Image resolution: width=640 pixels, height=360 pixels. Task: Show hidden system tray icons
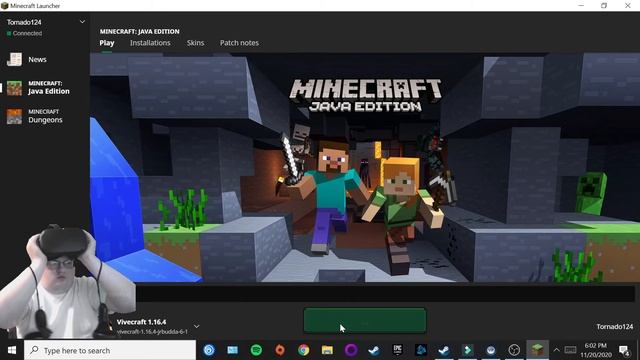556,350
